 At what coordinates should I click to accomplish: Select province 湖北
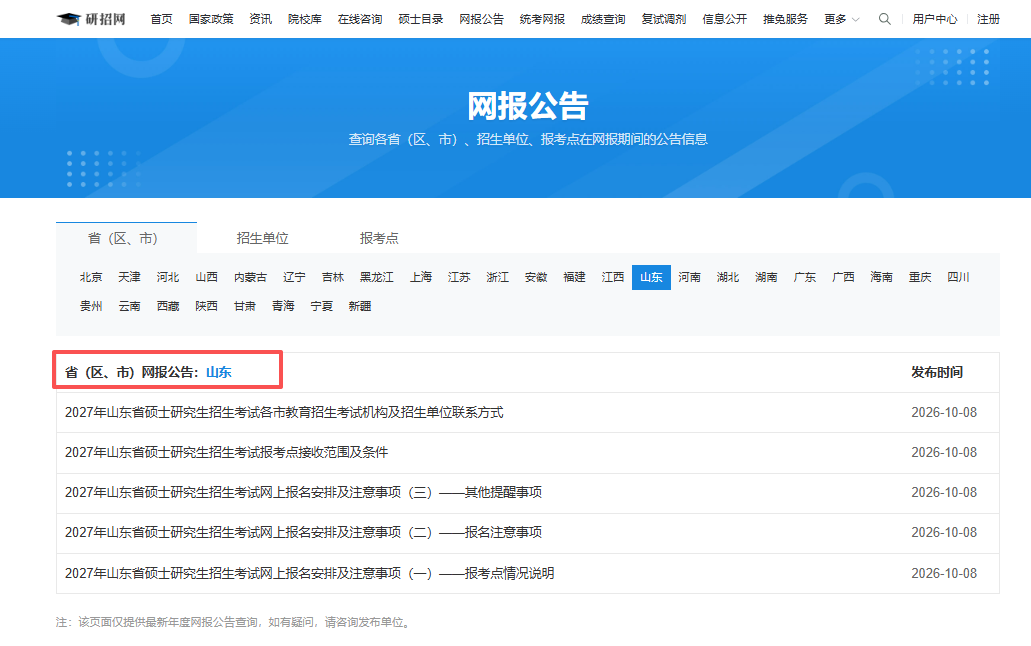point(728,277)
